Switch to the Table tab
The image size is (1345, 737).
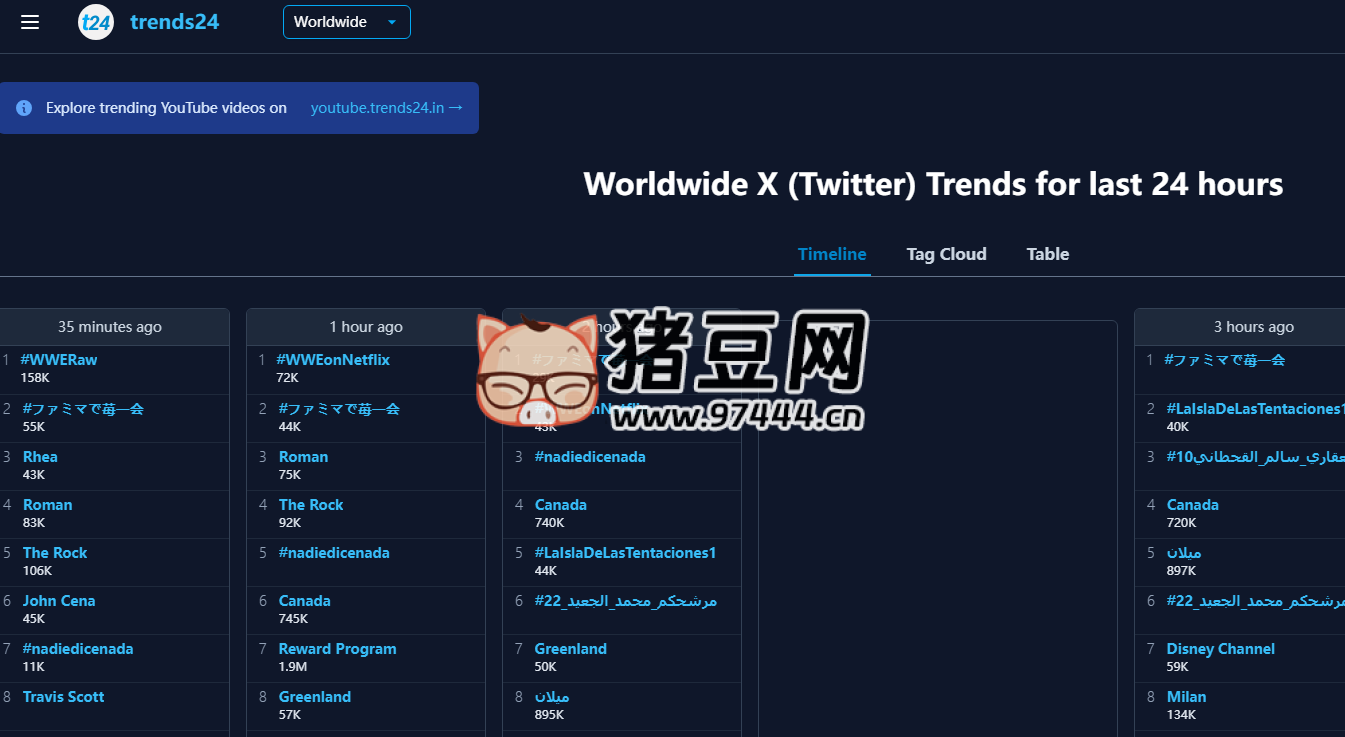(x=1048, y=254)
